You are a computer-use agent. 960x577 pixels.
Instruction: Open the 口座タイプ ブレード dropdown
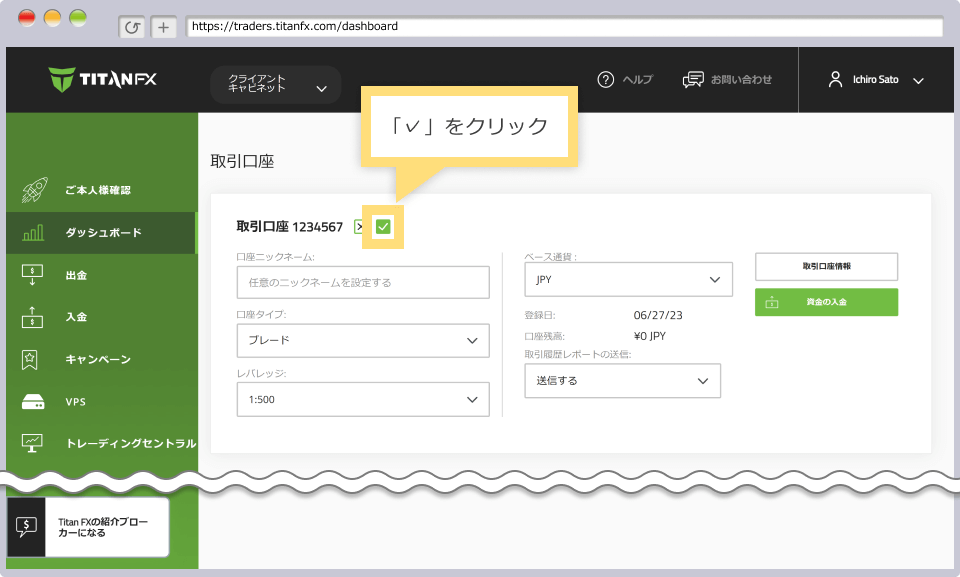point(363,341)
